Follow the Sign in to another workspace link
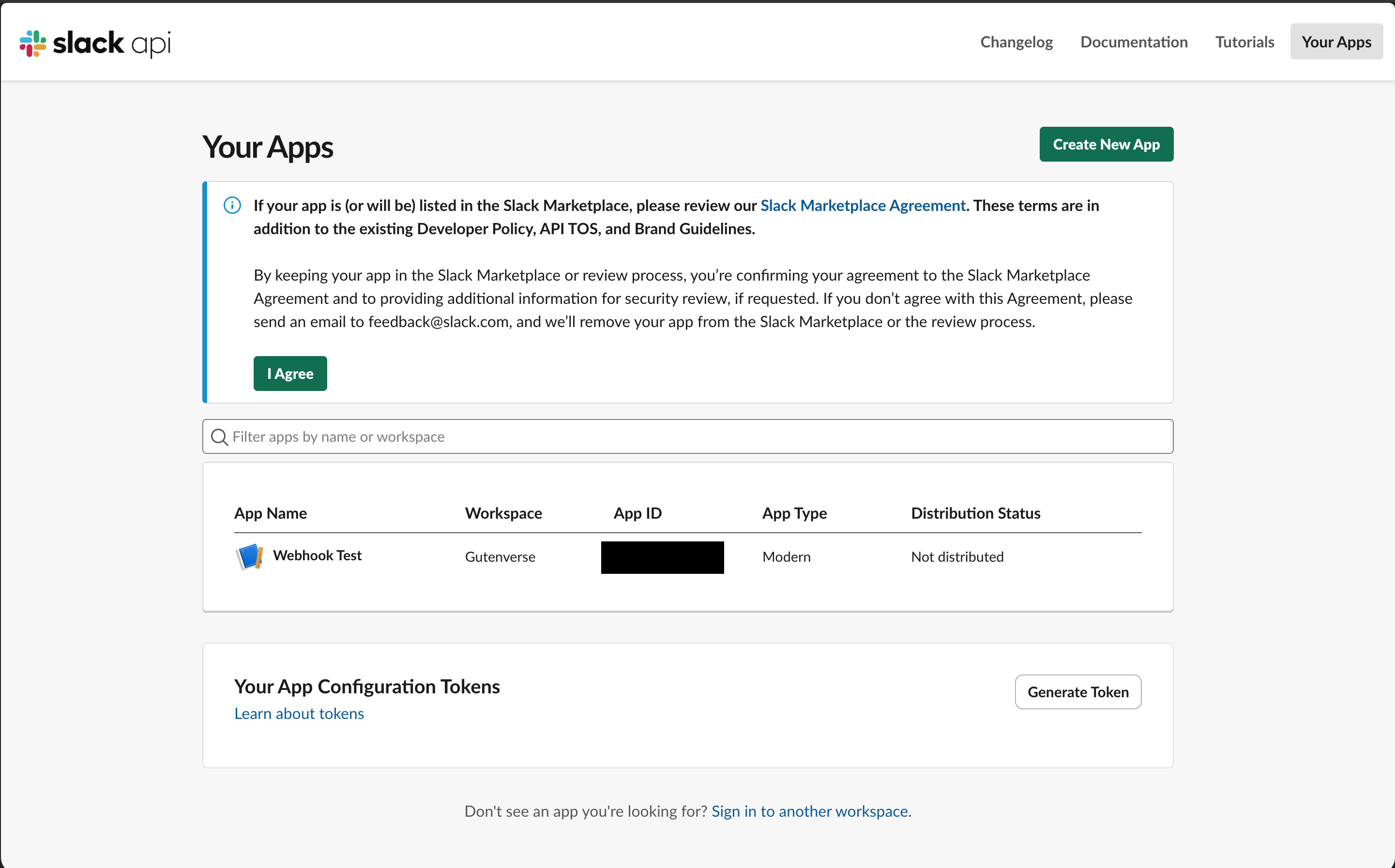The image size is (1395, 868). pos(810,811)
